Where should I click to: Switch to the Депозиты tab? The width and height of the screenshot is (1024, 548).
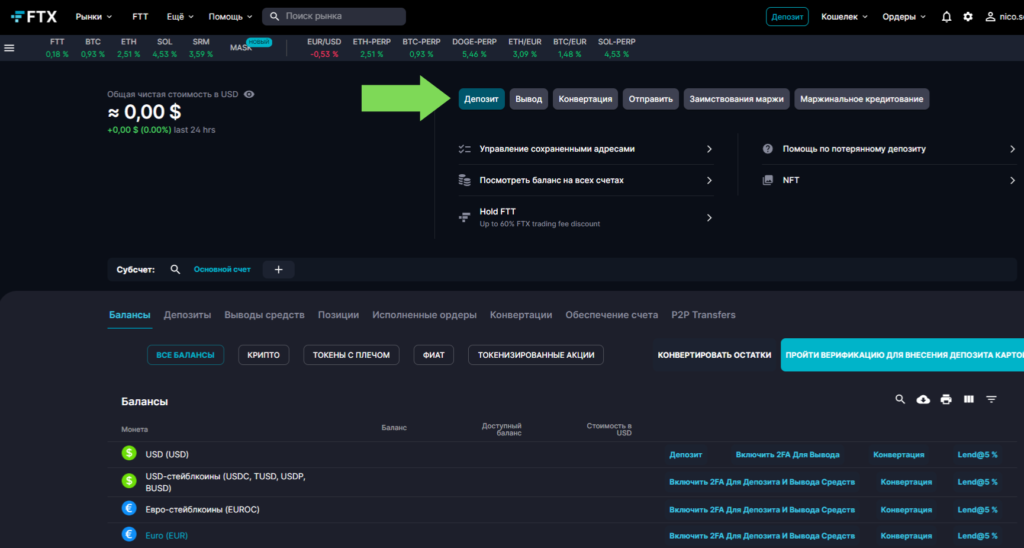point(187,315)
